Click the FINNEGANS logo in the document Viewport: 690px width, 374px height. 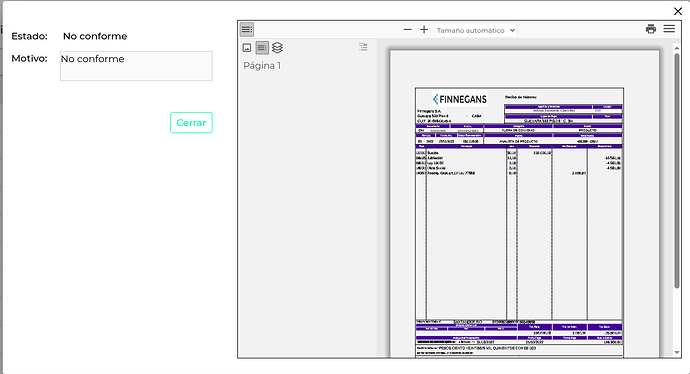point(459,99)
